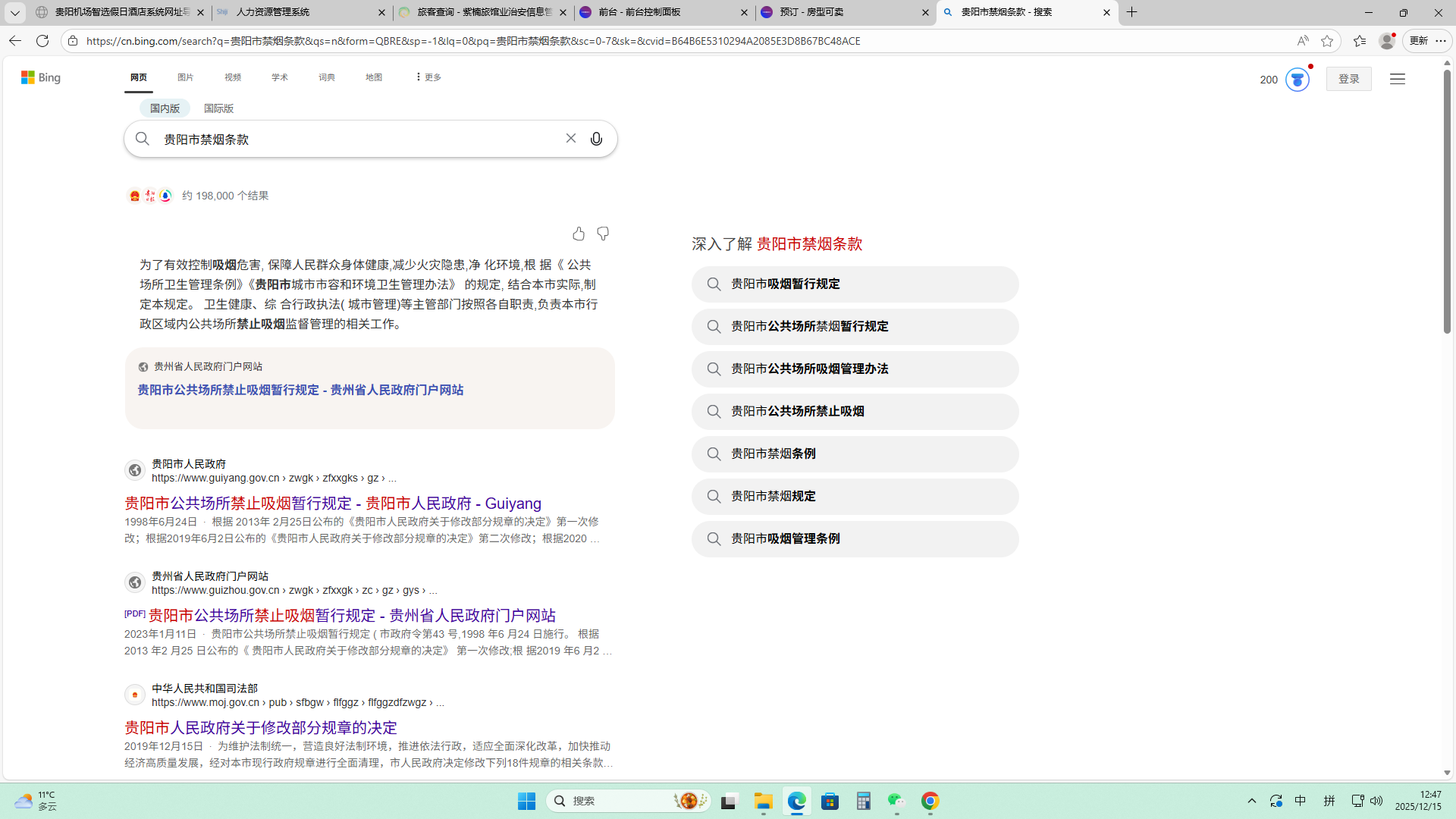Open the Read aloud icon in address bar
Viewport: 1456px width, 819px height.
[x=1302, y=41]
